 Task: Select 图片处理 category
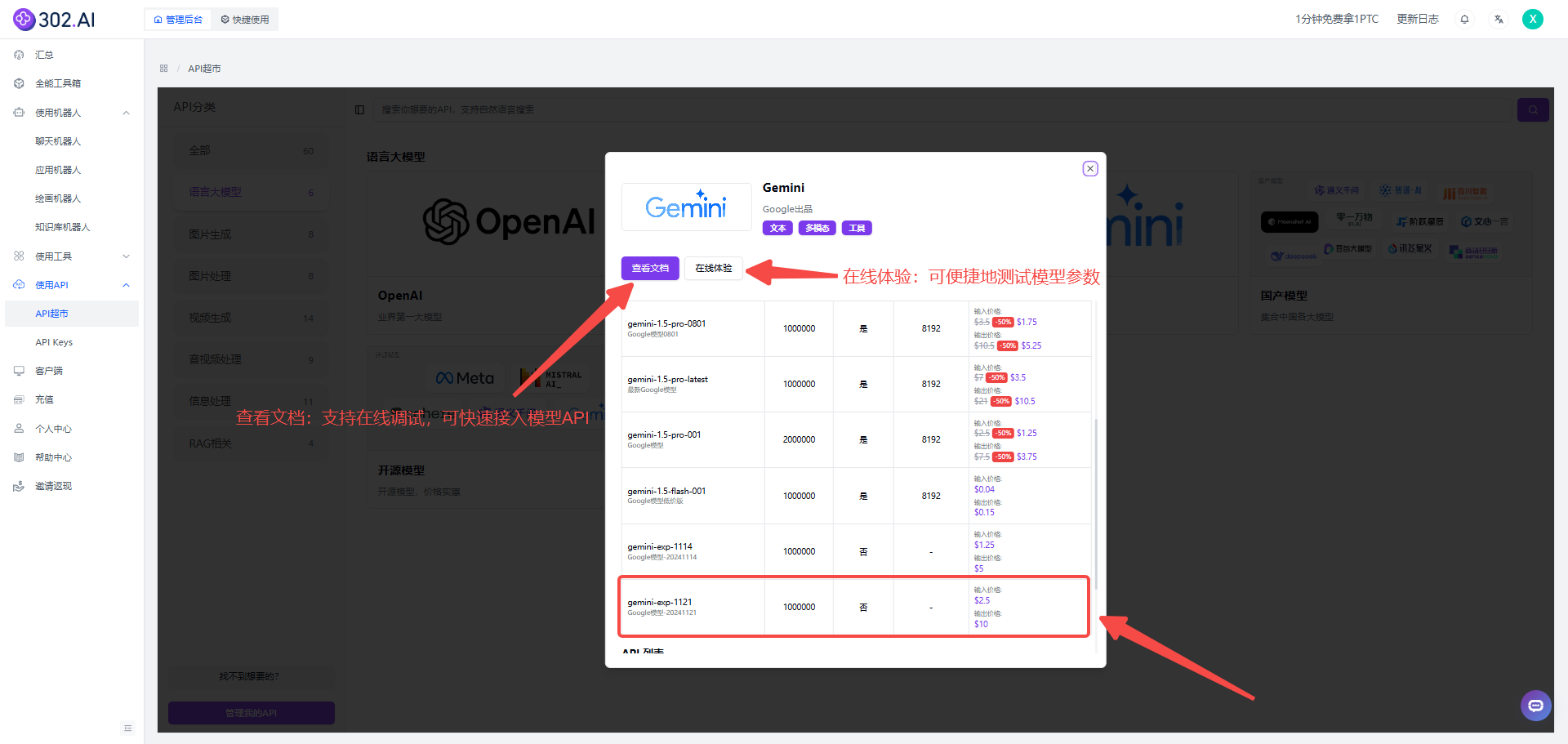(x=251, y=276)
